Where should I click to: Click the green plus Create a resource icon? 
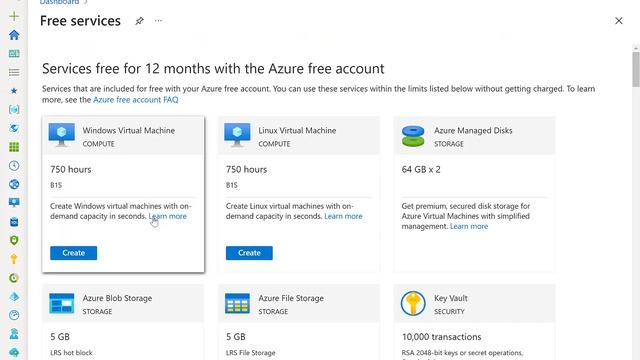(x=14, y=16)
